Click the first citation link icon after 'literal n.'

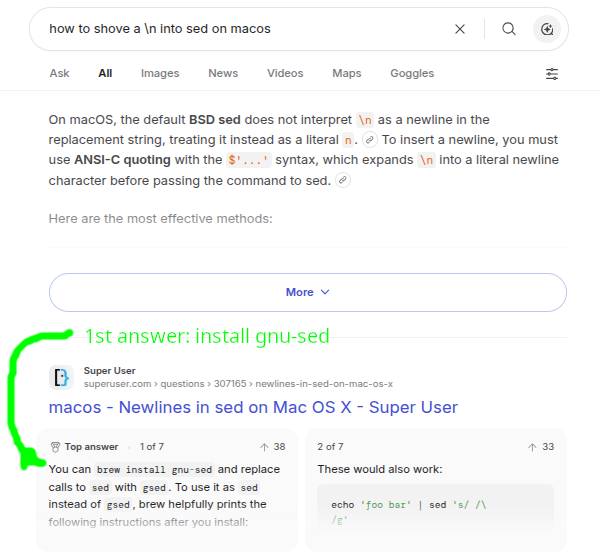[x=369, y=140]
